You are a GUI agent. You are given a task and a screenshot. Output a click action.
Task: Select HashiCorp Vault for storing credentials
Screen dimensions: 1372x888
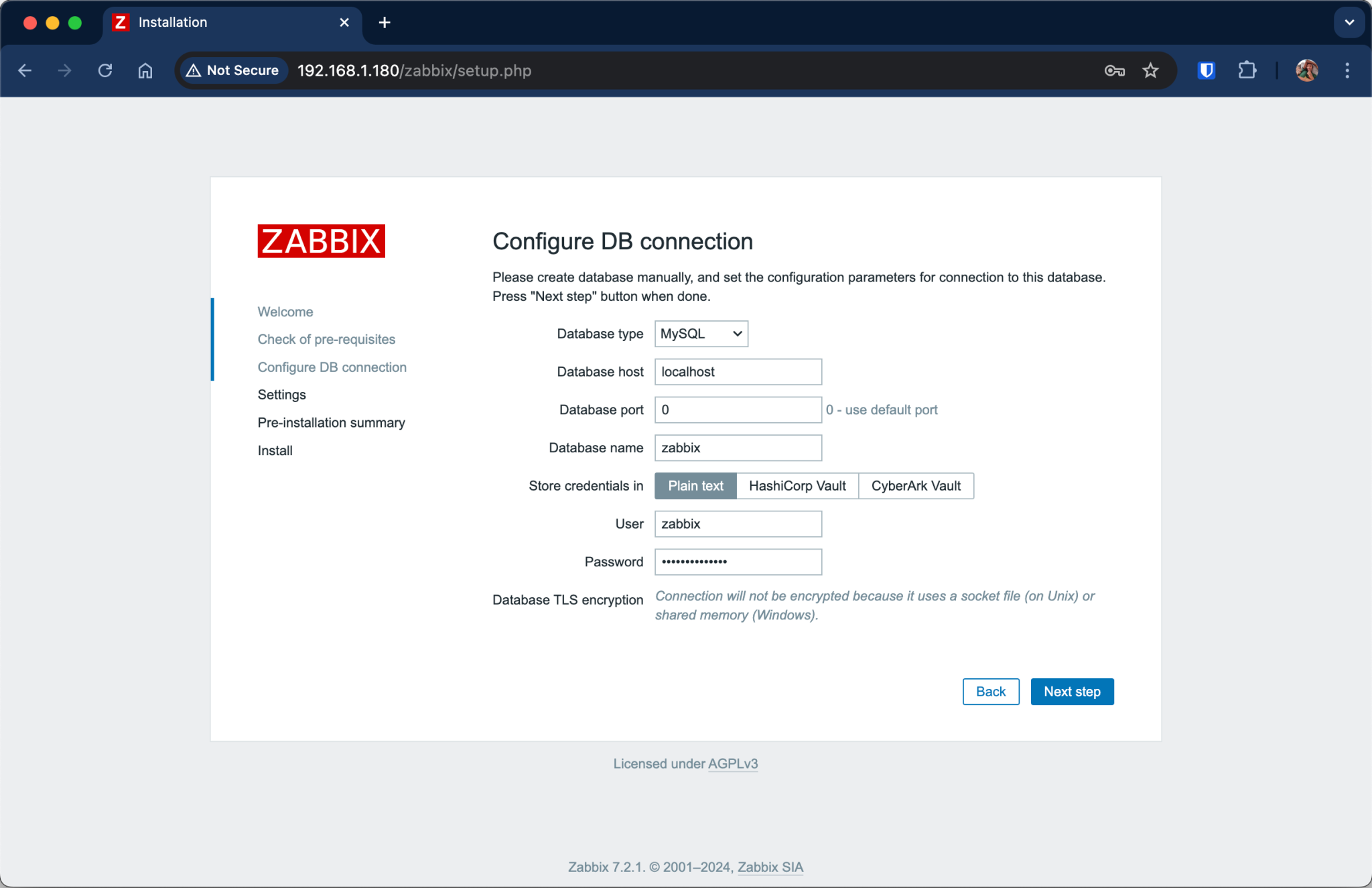(797, 485)
